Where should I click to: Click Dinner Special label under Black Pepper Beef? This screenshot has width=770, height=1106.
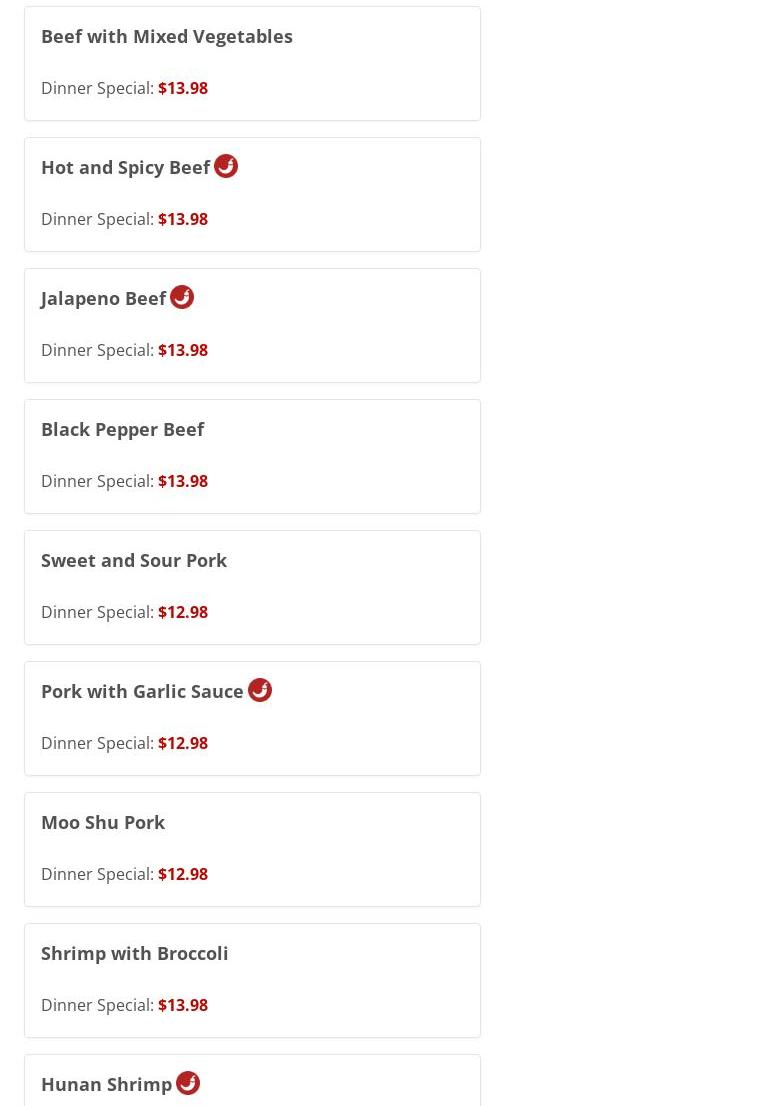tap(97, 481)
